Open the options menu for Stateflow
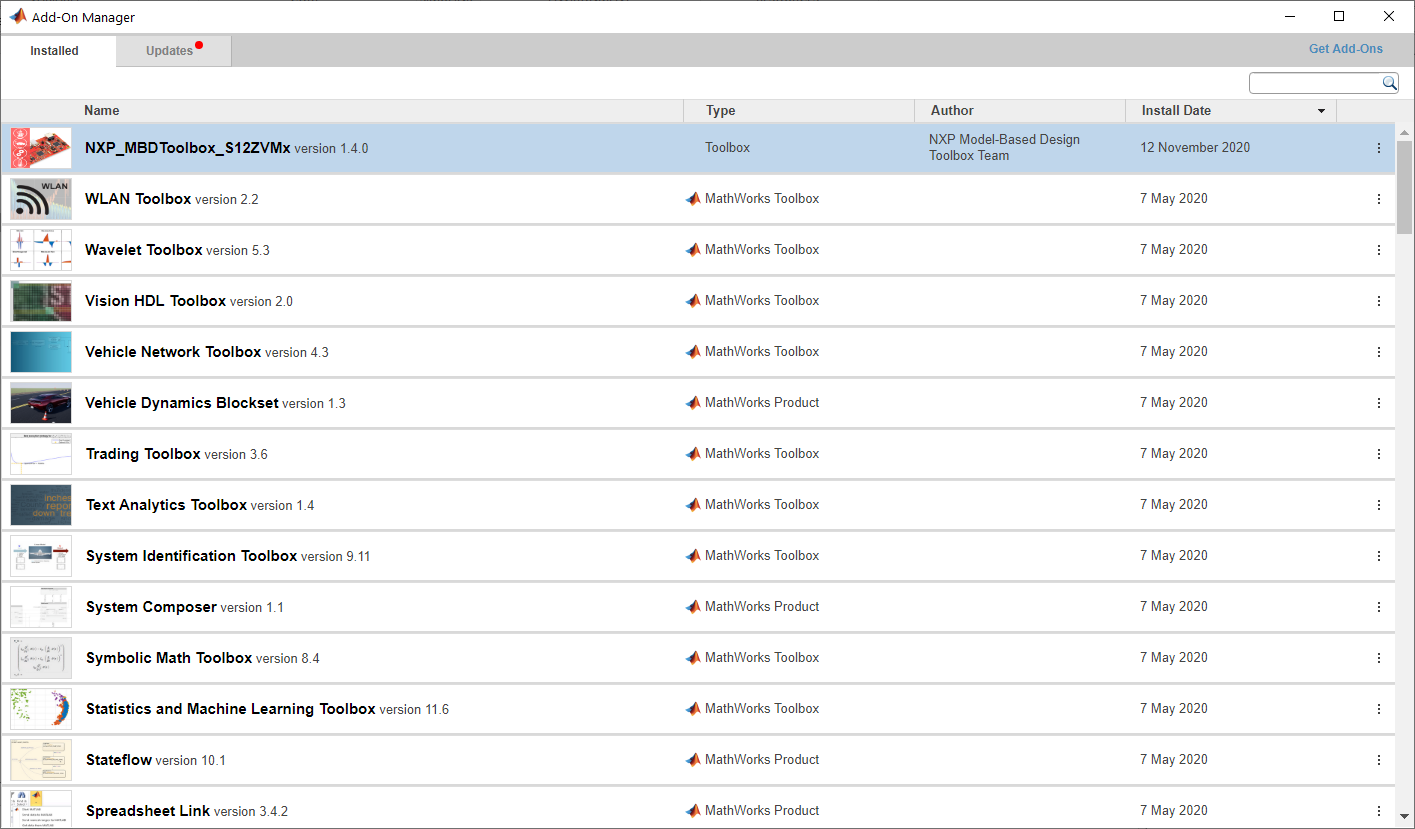The height and width of the screenshot is (829, 1415). [1379, 759]
